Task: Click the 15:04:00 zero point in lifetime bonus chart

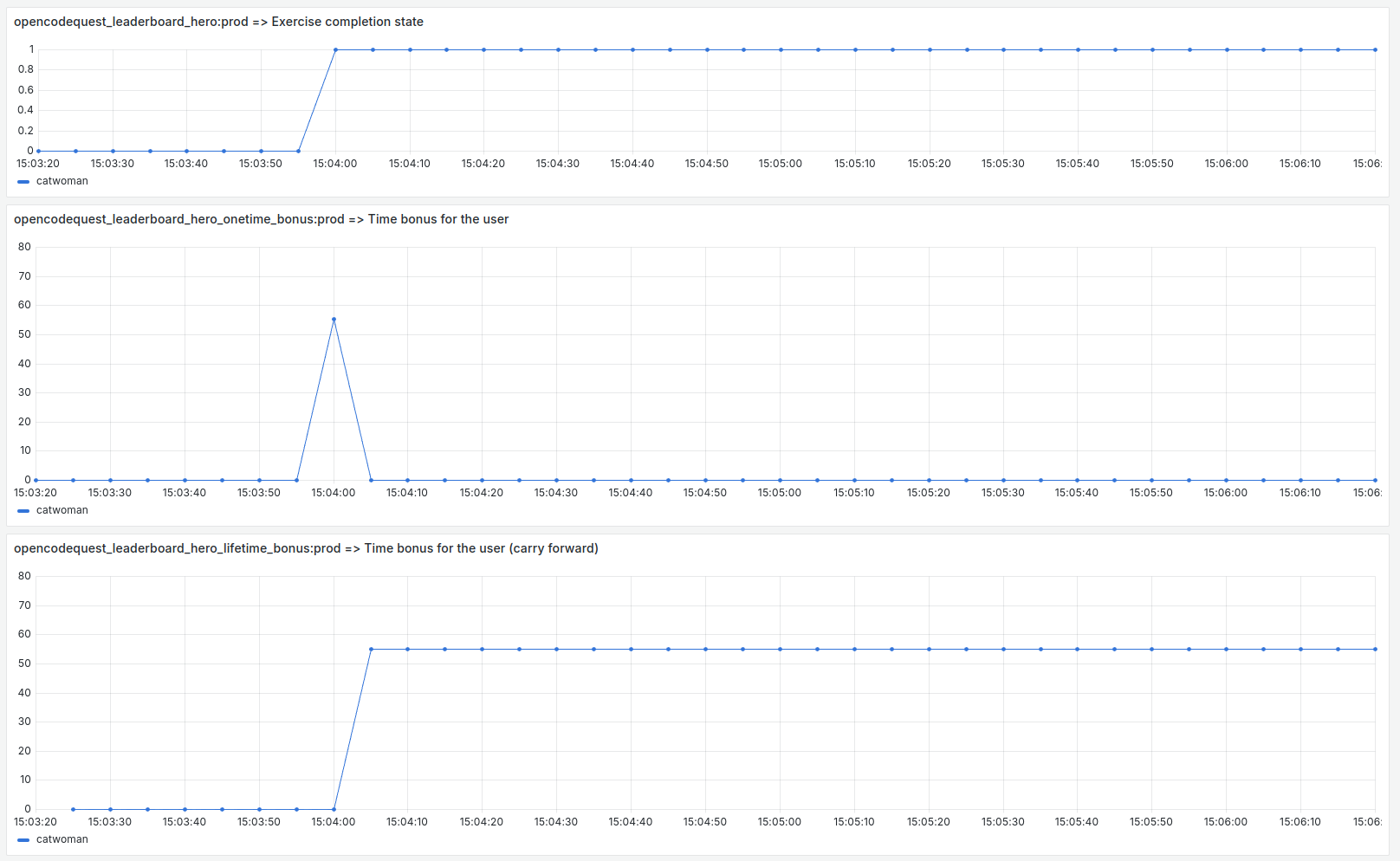Action: [x=334, y=809]
